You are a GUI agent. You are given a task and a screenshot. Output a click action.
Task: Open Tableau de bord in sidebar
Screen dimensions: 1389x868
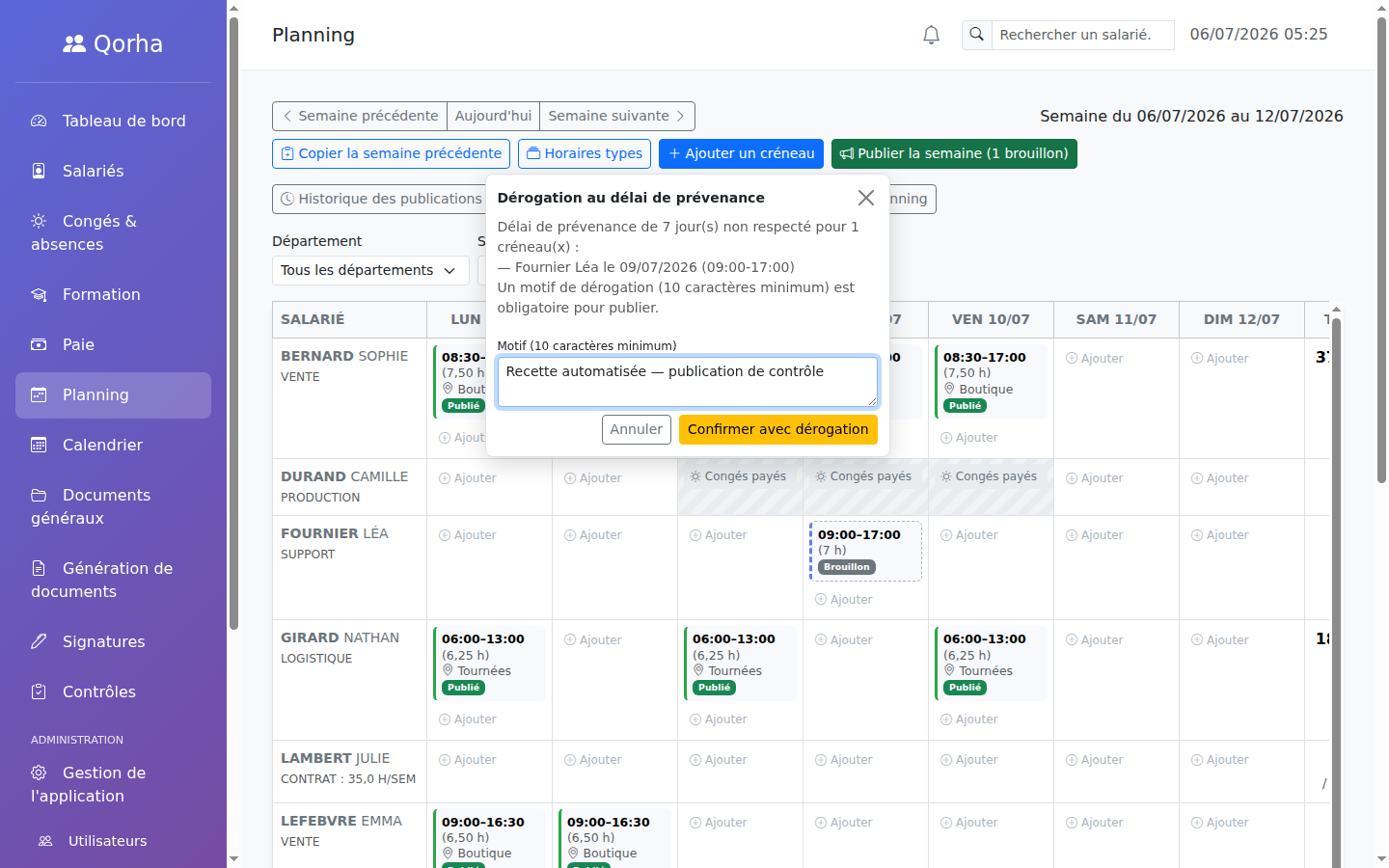click(x=113, y=122)
